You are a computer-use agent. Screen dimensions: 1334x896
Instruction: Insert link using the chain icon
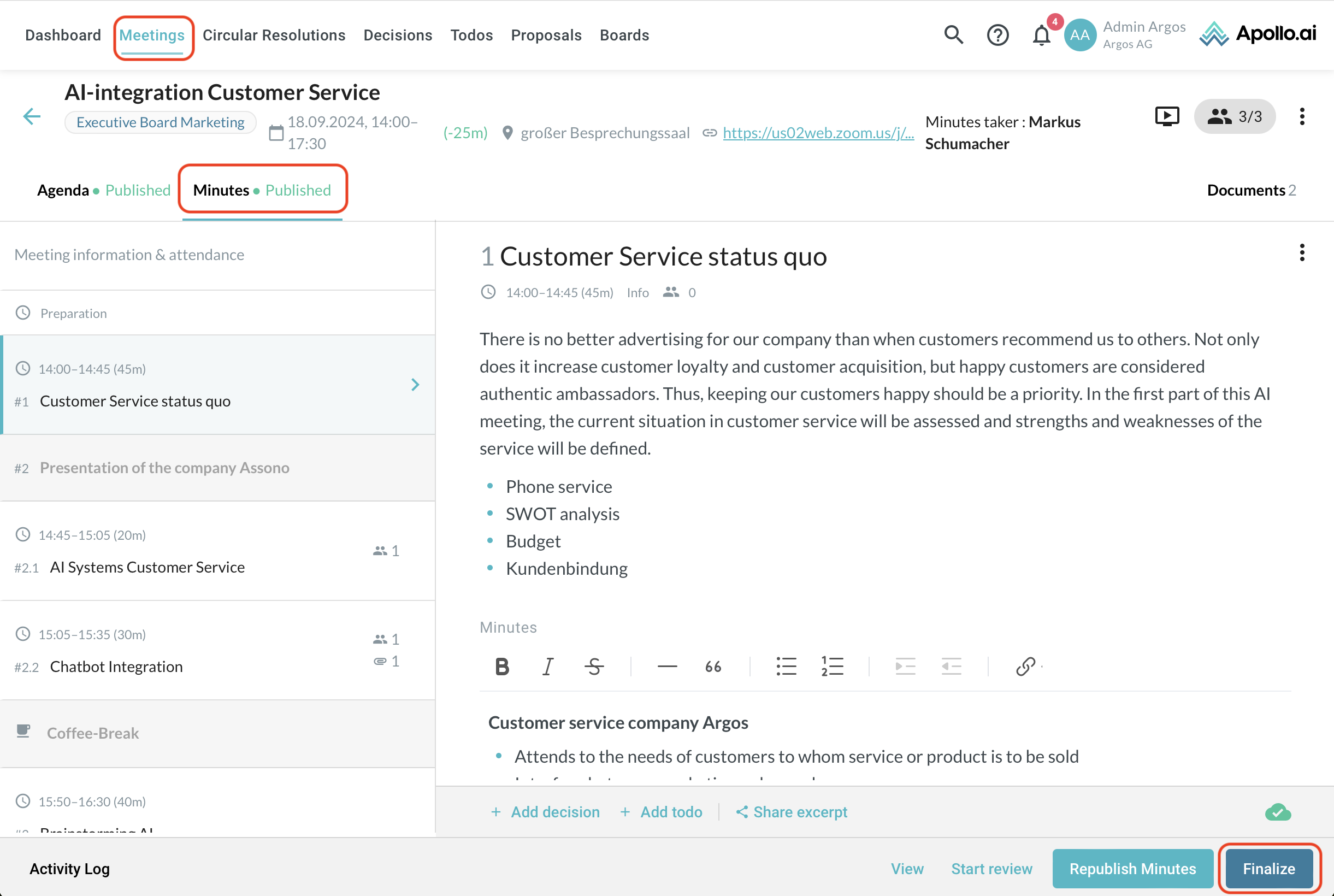coord(1025,667)
